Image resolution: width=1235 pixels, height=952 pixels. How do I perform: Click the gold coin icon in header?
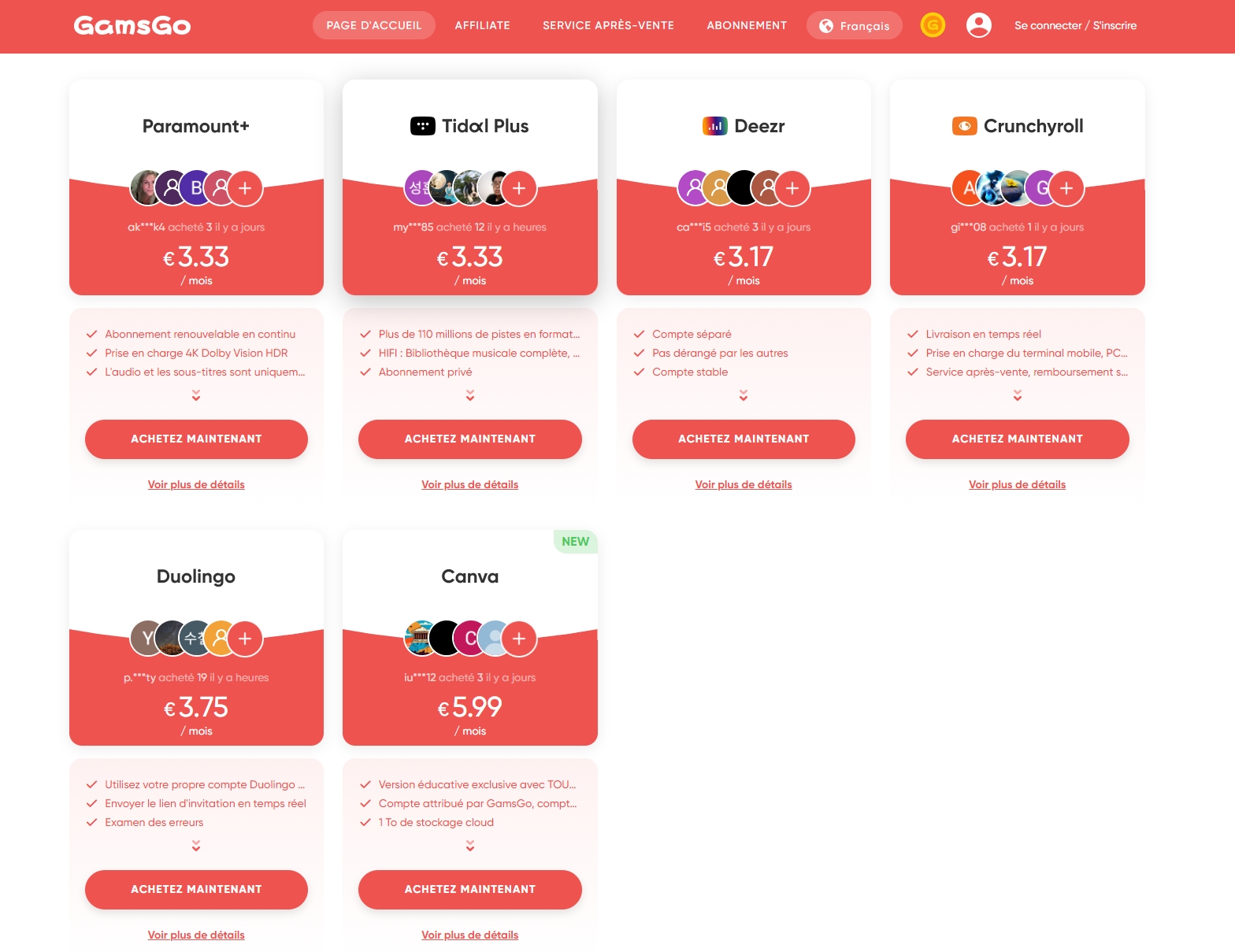933,25
